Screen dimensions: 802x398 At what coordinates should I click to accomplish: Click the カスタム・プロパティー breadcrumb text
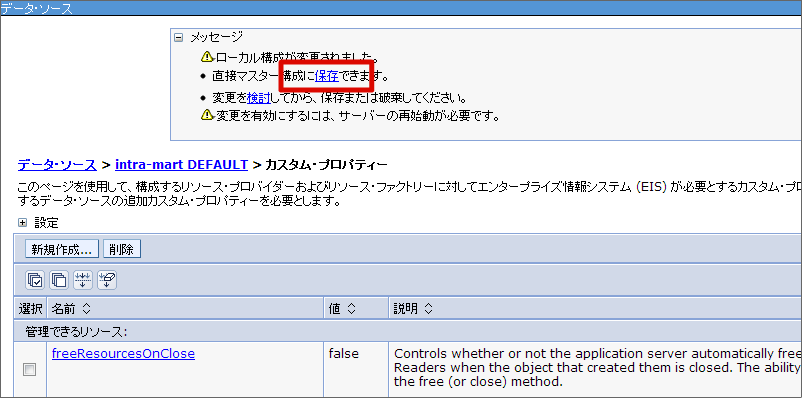tap(326, 165)
